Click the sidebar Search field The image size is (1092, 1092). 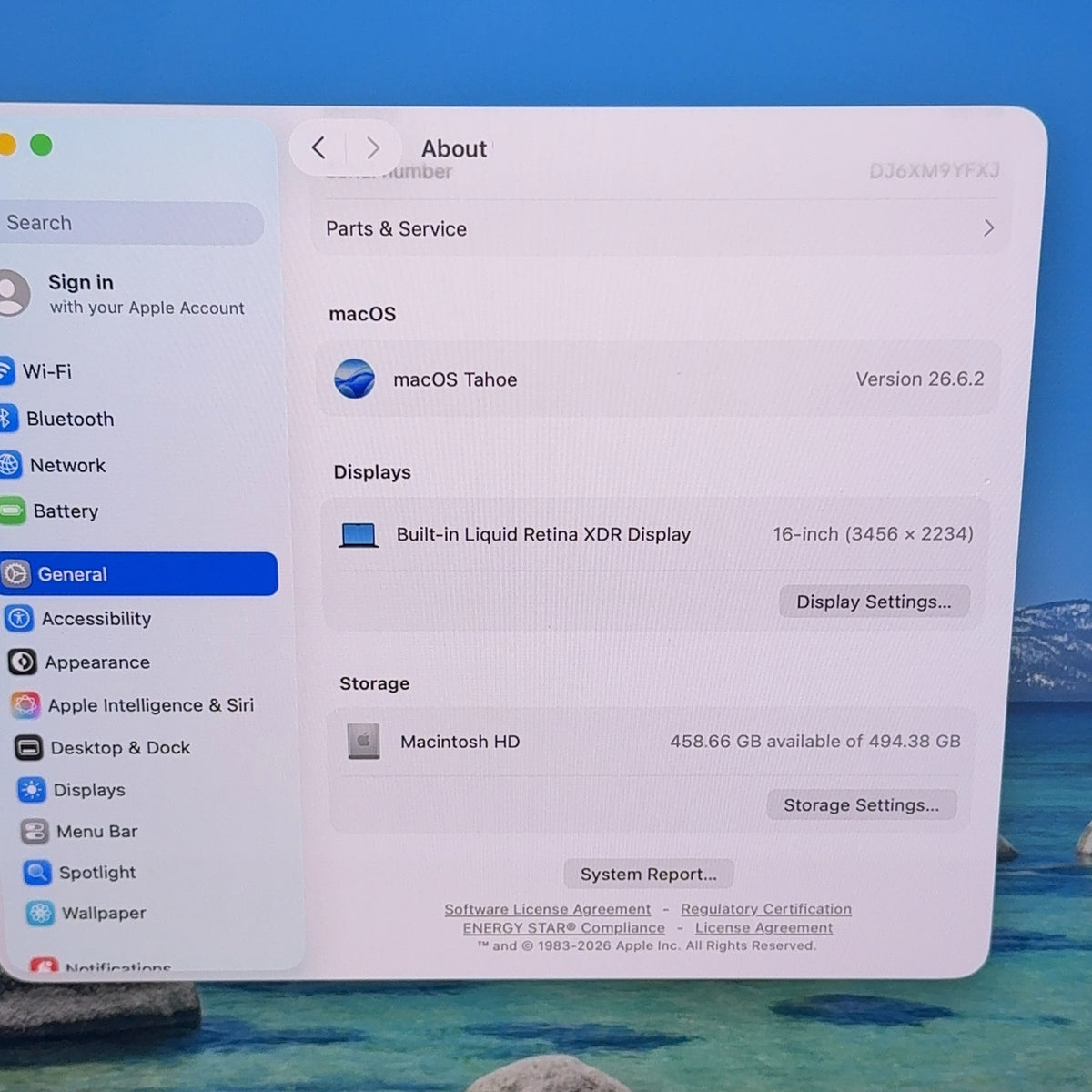click(132, 223)
